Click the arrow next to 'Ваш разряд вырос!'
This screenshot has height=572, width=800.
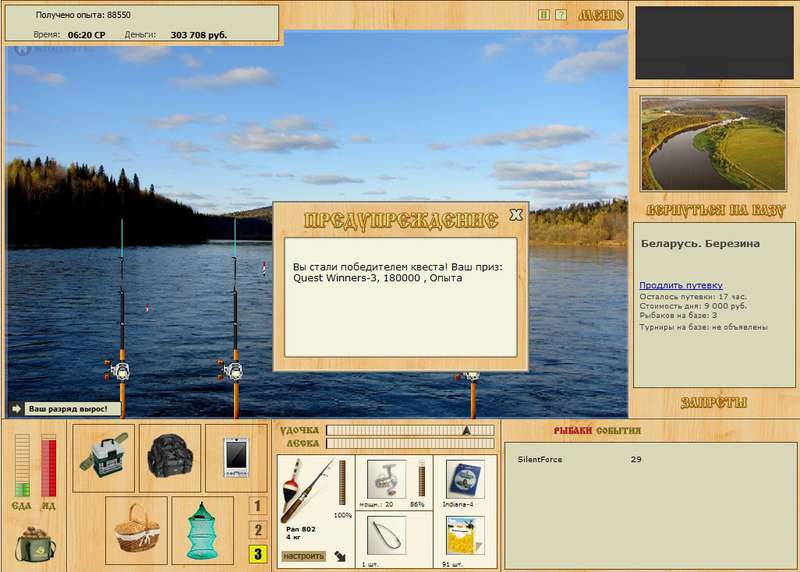pyautogui.click(x=16, y=409)
